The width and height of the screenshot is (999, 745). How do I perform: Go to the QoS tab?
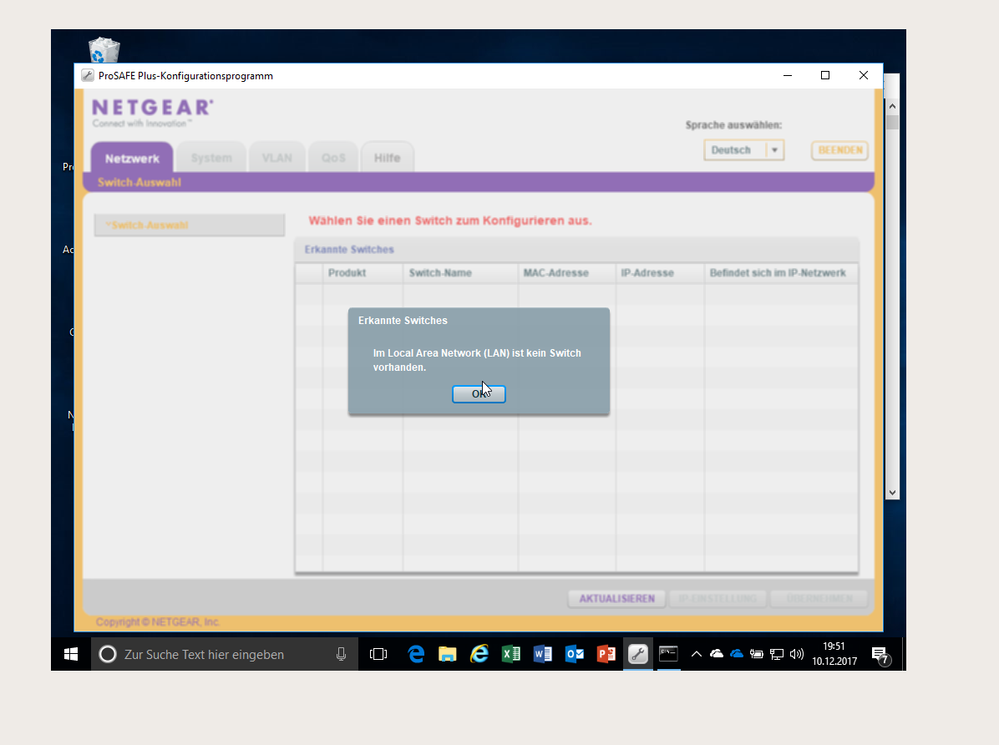[333, 158]
